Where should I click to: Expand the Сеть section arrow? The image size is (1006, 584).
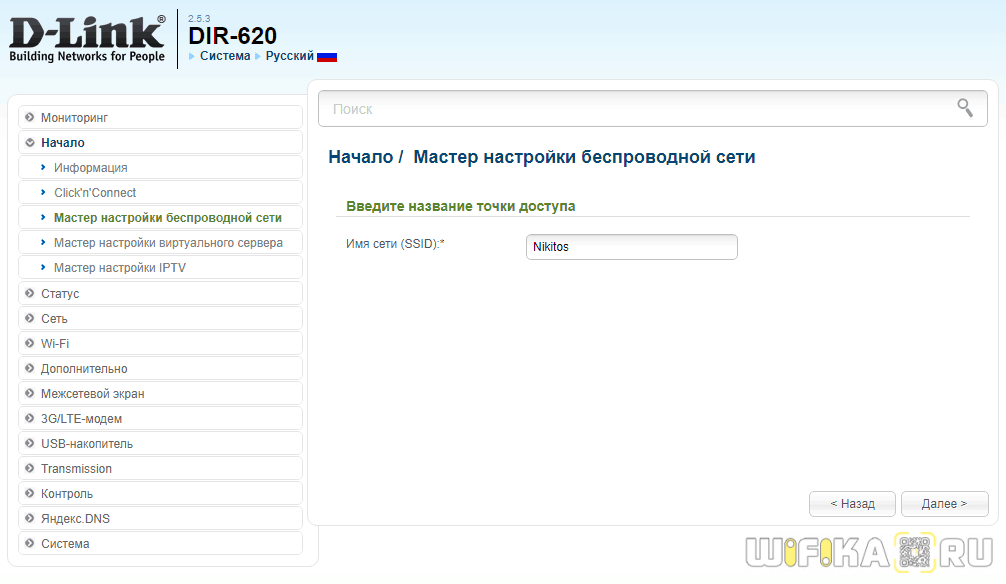(x=30, y=318)
